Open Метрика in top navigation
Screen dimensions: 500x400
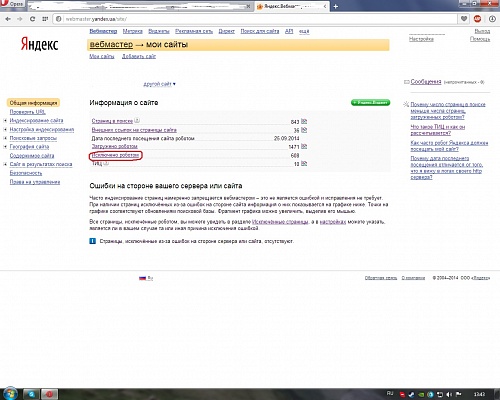133,31
